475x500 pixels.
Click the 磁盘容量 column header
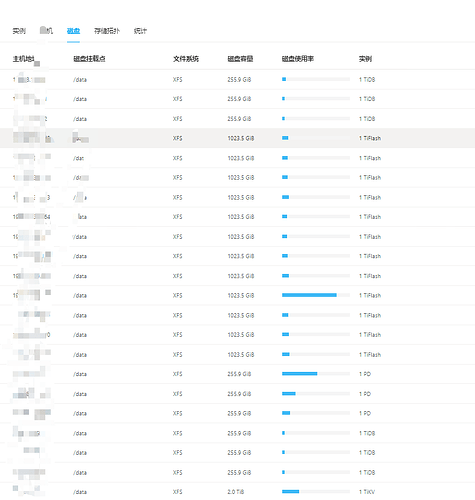240,59
